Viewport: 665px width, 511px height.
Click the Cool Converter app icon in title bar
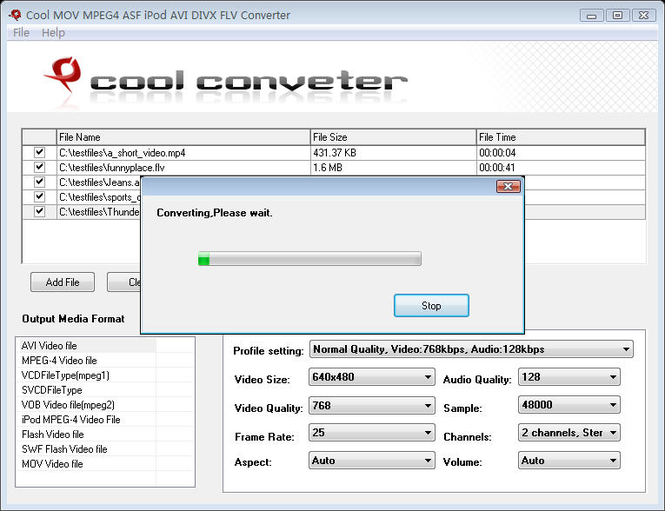15,15
